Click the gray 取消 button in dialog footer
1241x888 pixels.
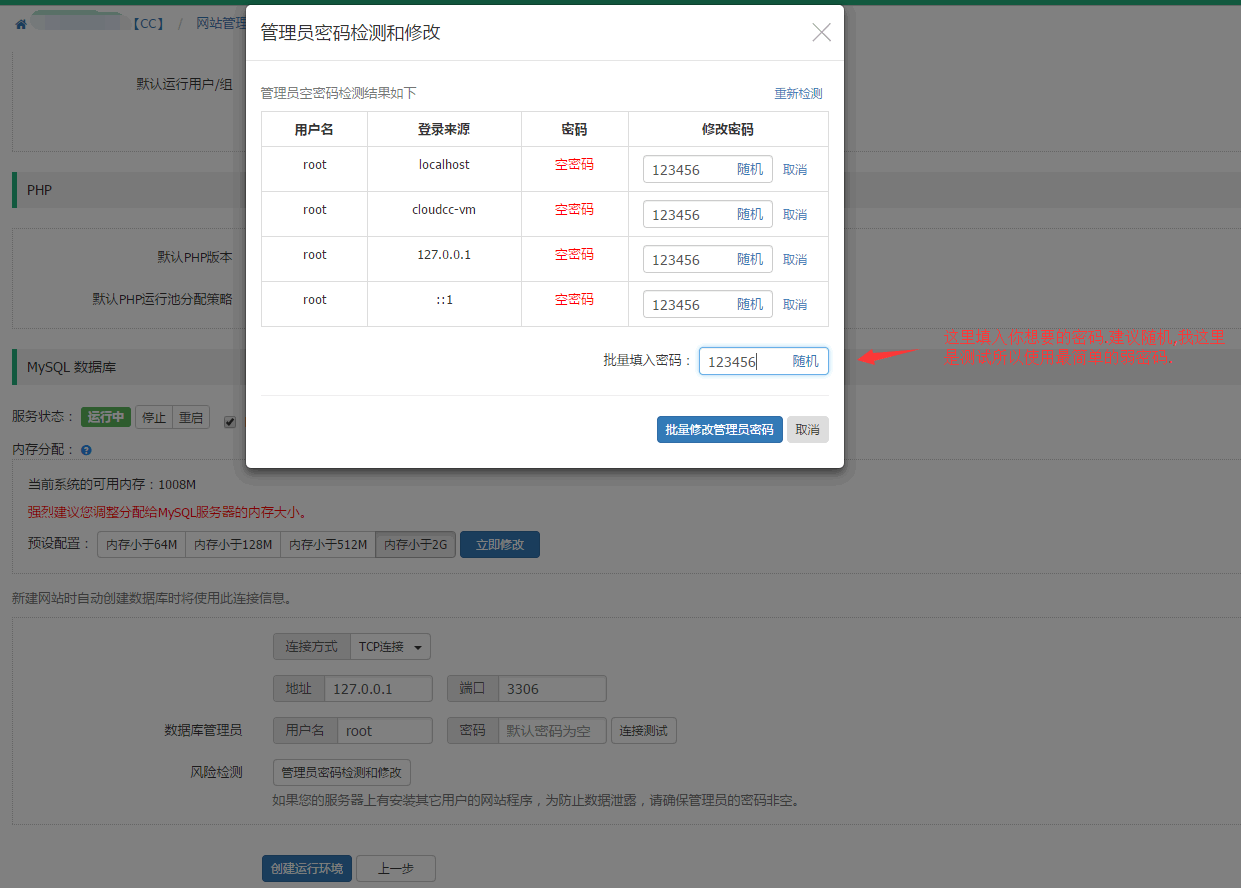(807, 430)
